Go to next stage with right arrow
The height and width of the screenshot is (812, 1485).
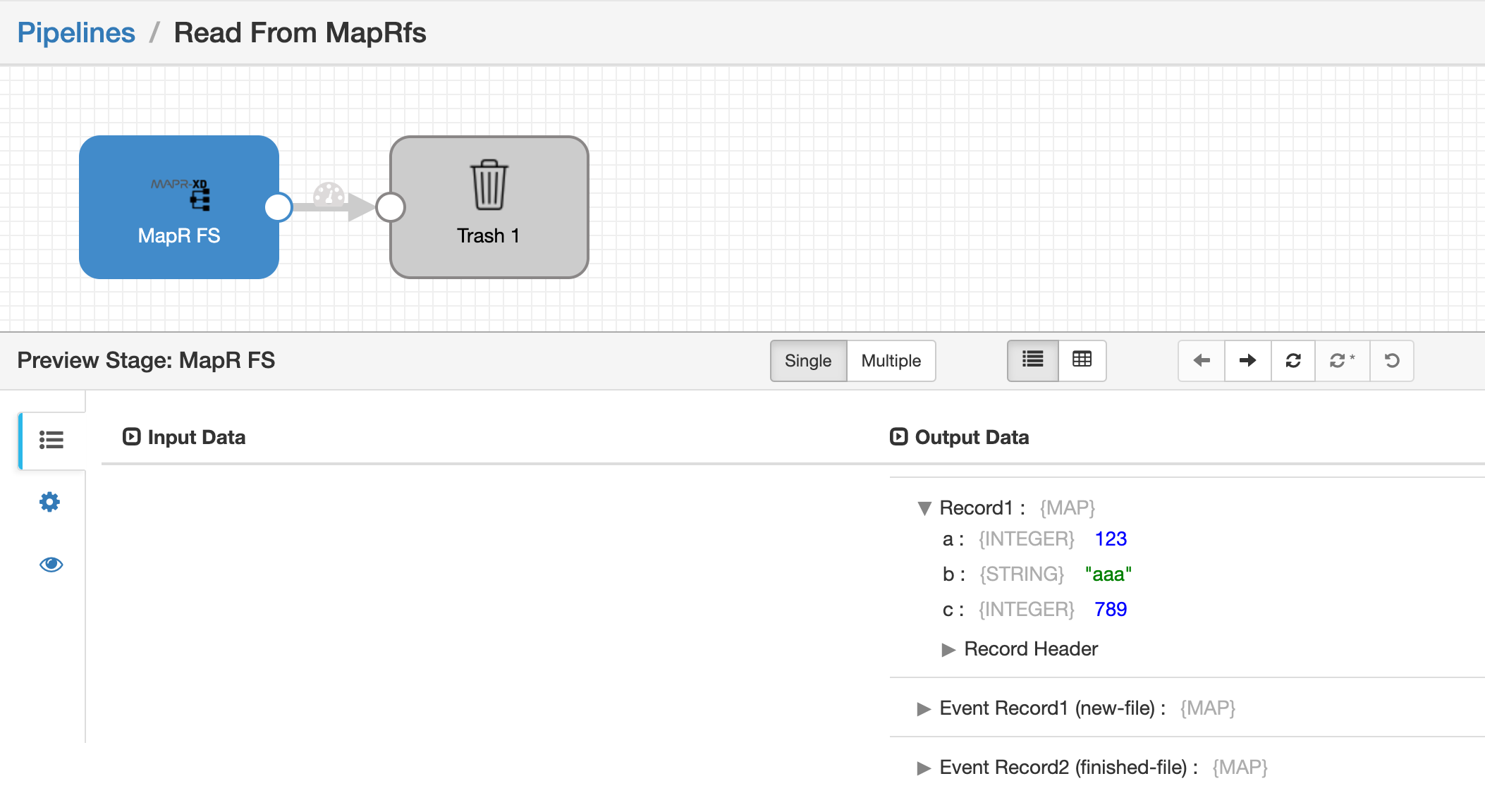click(x=1248, y=361)
